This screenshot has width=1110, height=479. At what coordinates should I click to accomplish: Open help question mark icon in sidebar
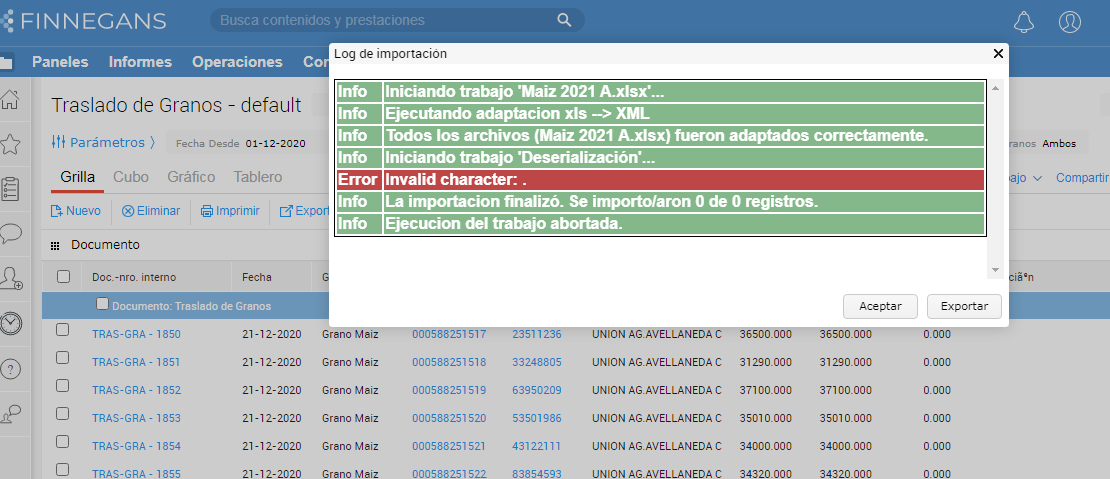(x=11, y=369)
